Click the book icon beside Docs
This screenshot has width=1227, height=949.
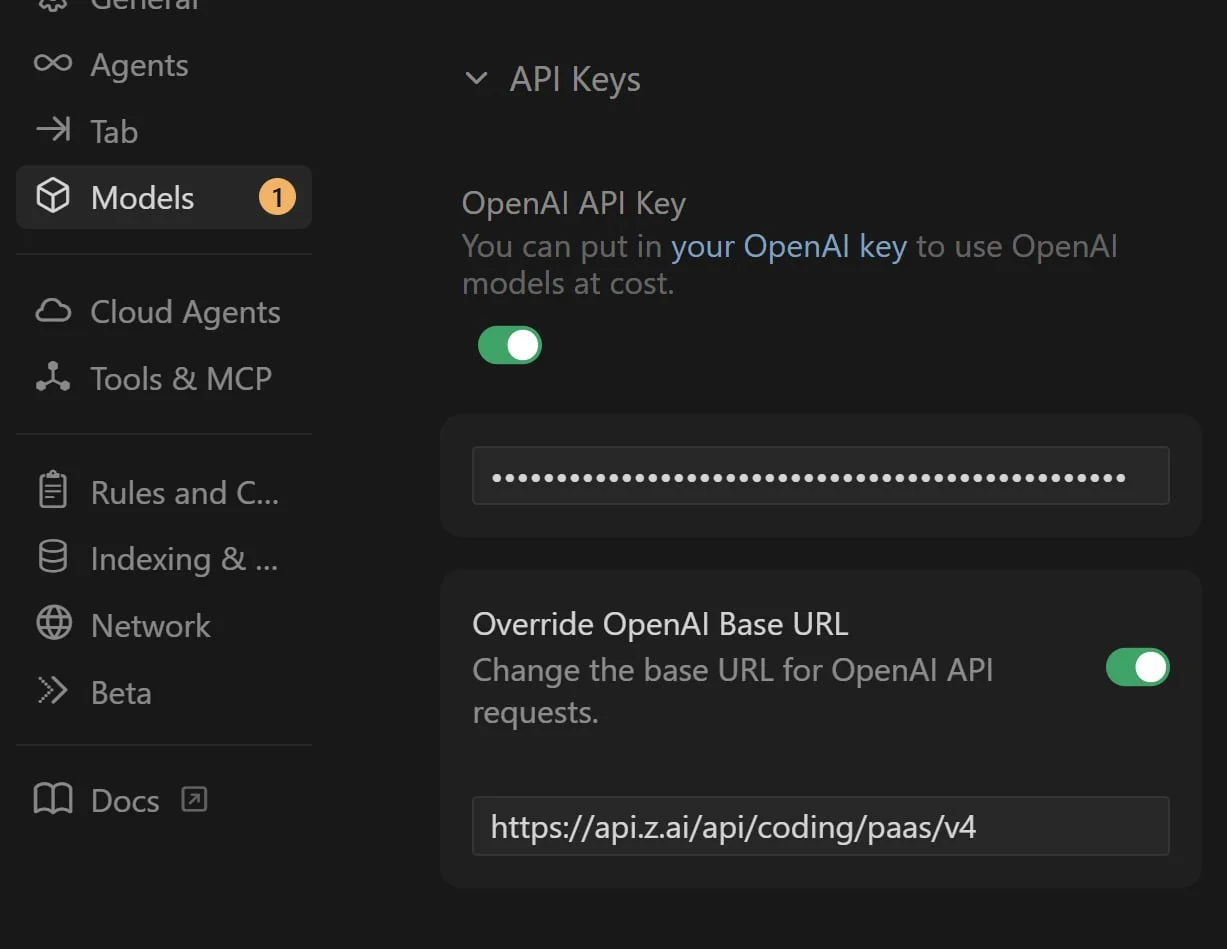point(53,800)
